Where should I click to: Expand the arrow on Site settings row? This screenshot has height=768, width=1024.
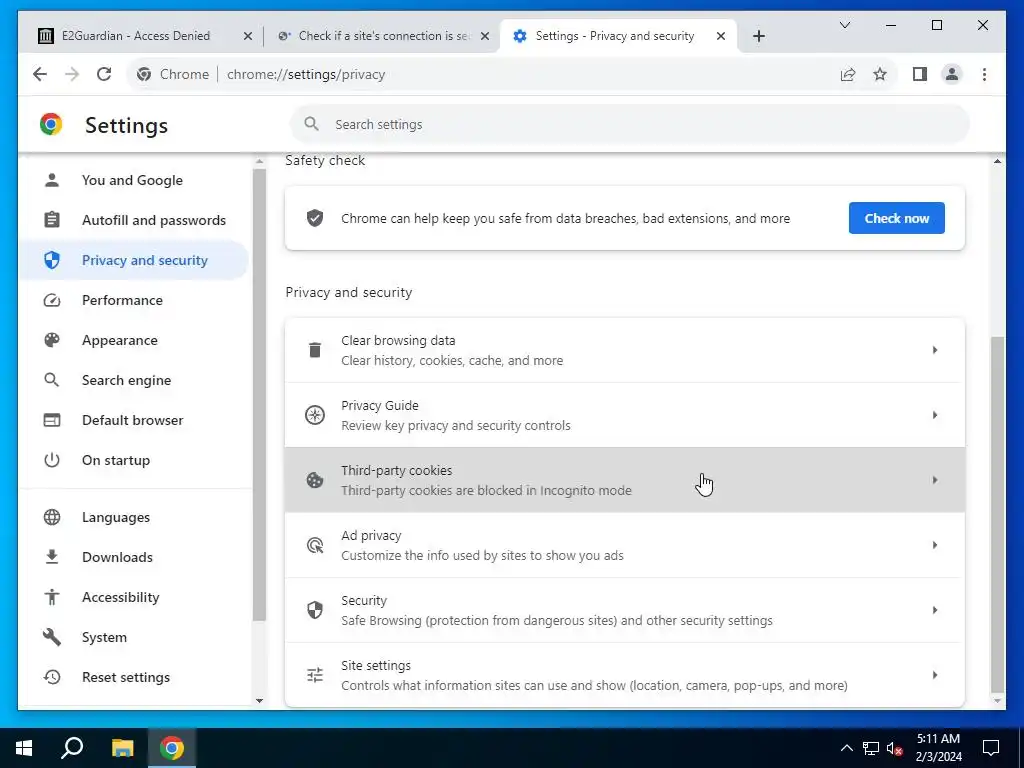coord(935,675)
